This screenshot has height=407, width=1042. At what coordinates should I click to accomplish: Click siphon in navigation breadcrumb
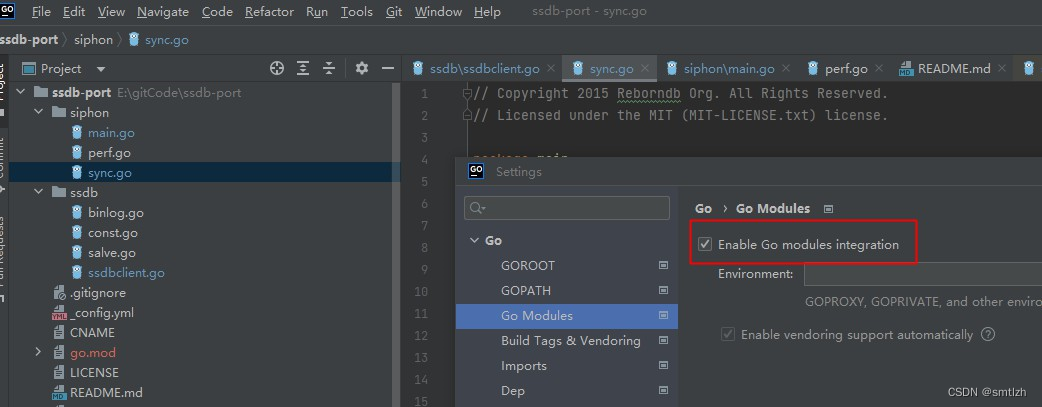pyautogui.click(x=93, y=39)
